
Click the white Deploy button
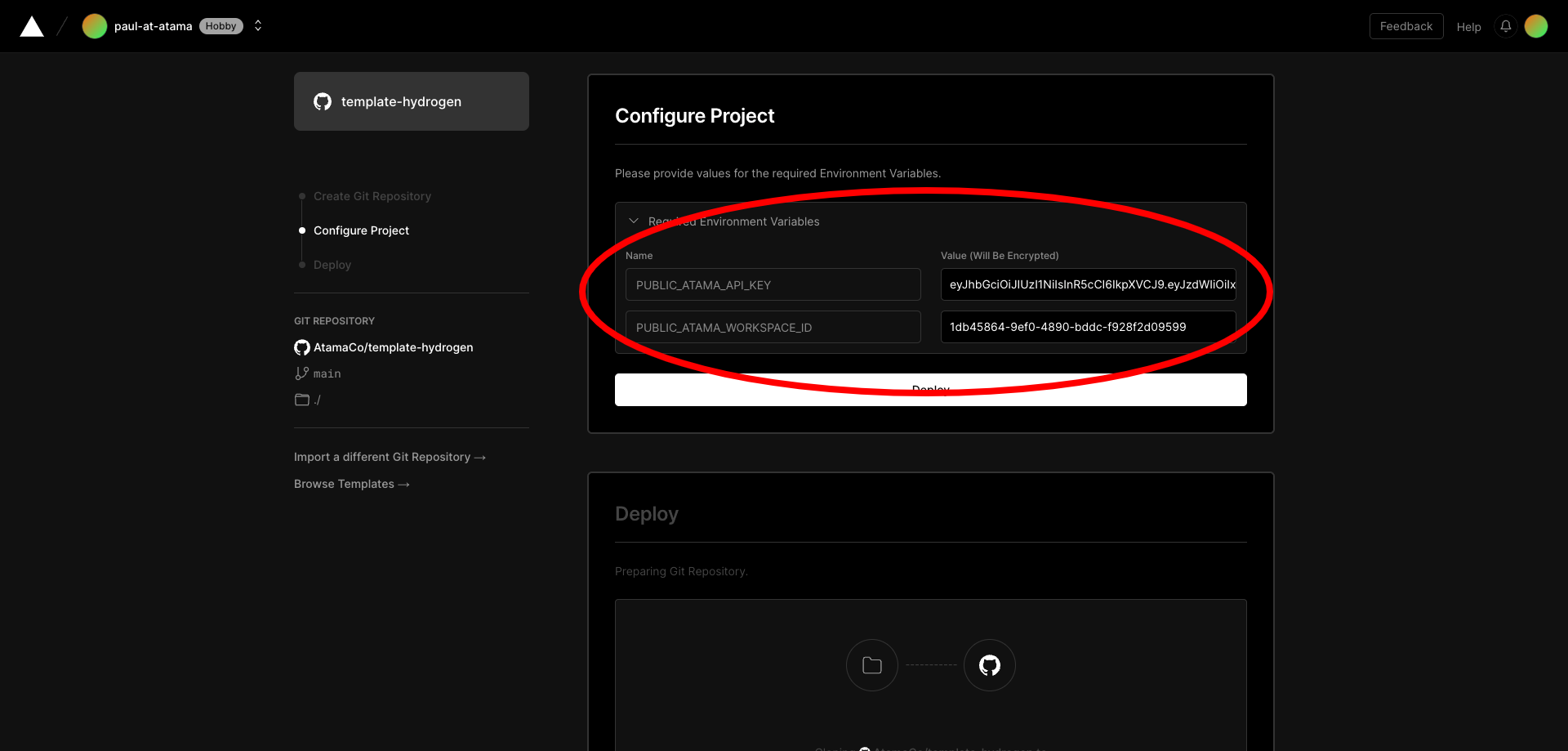[x=931, y=390]
